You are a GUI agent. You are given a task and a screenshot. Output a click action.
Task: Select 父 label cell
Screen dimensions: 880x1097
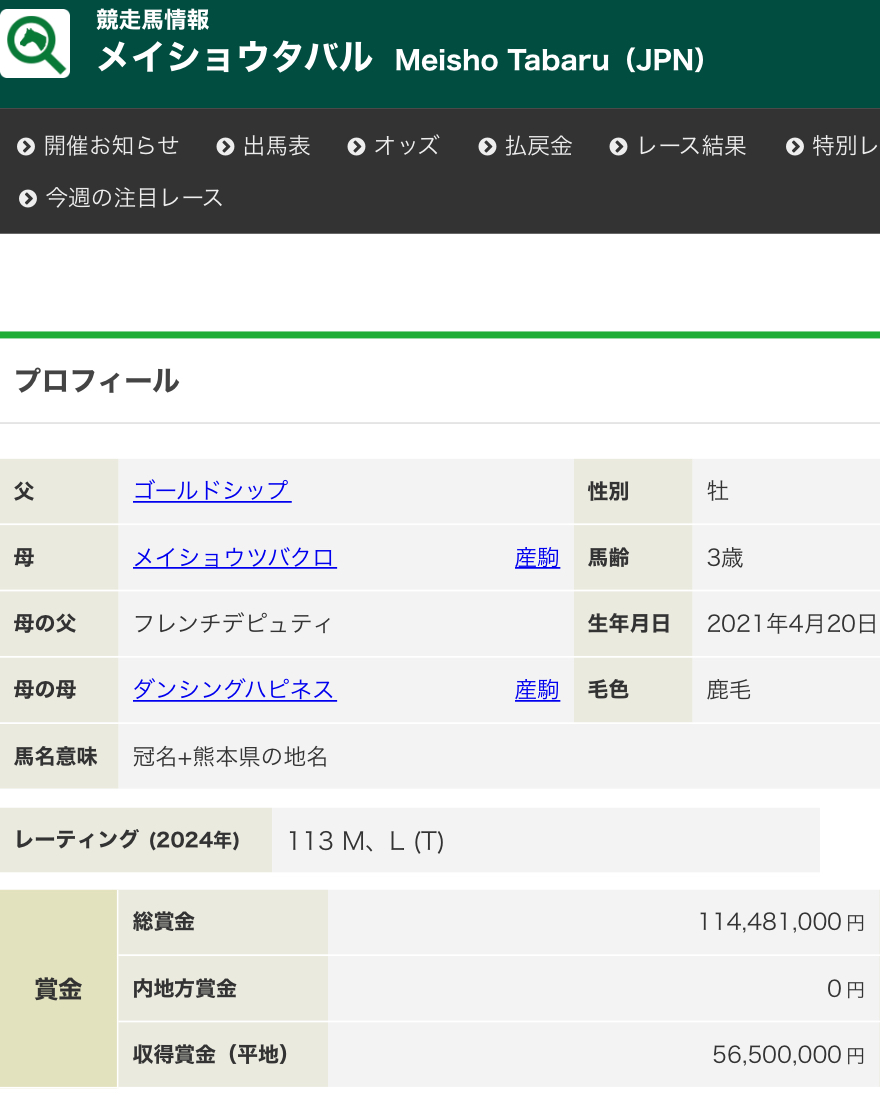[x=59, y=491]
